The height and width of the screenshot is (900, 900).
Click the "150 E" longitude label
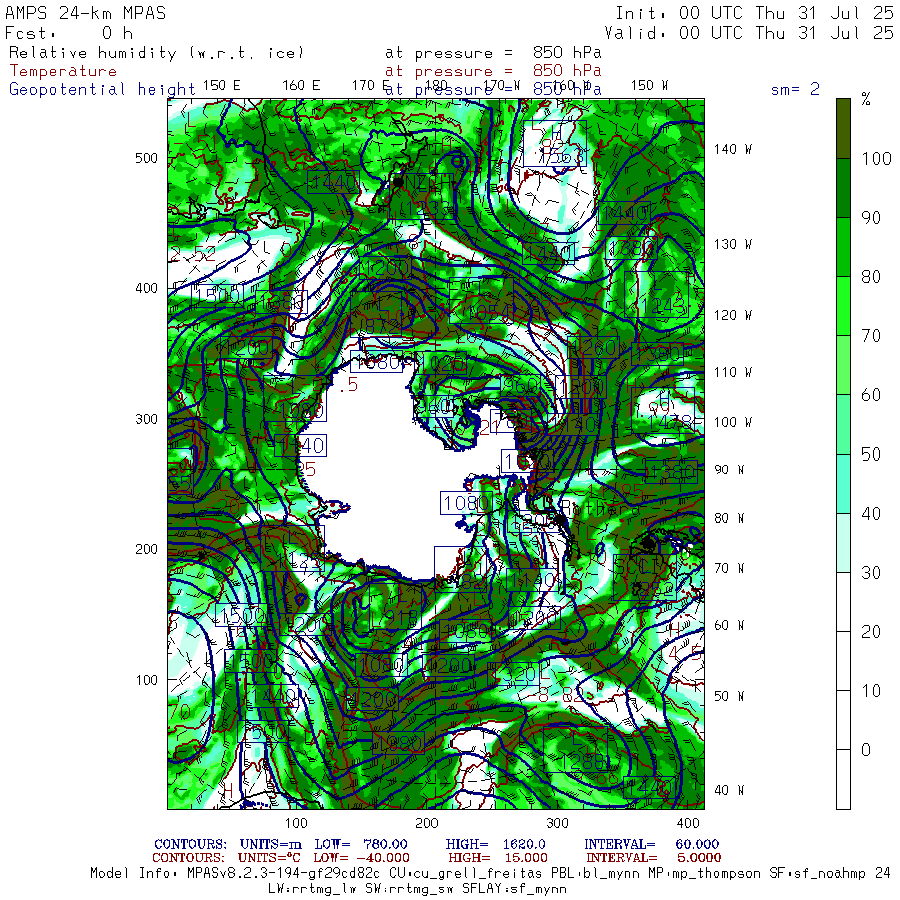222,86
